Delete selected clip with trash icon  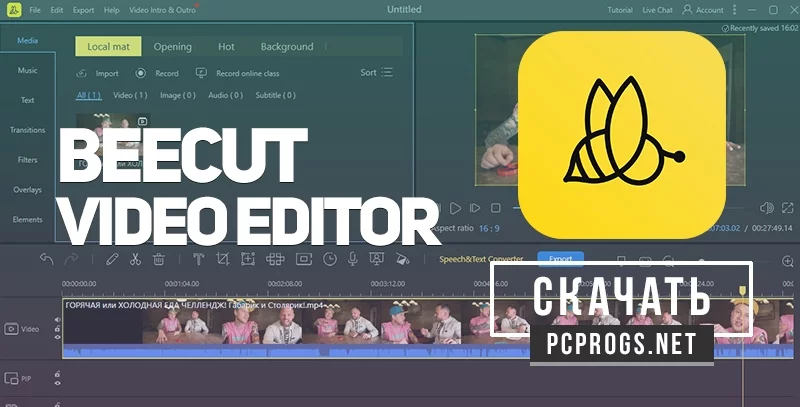159,259
